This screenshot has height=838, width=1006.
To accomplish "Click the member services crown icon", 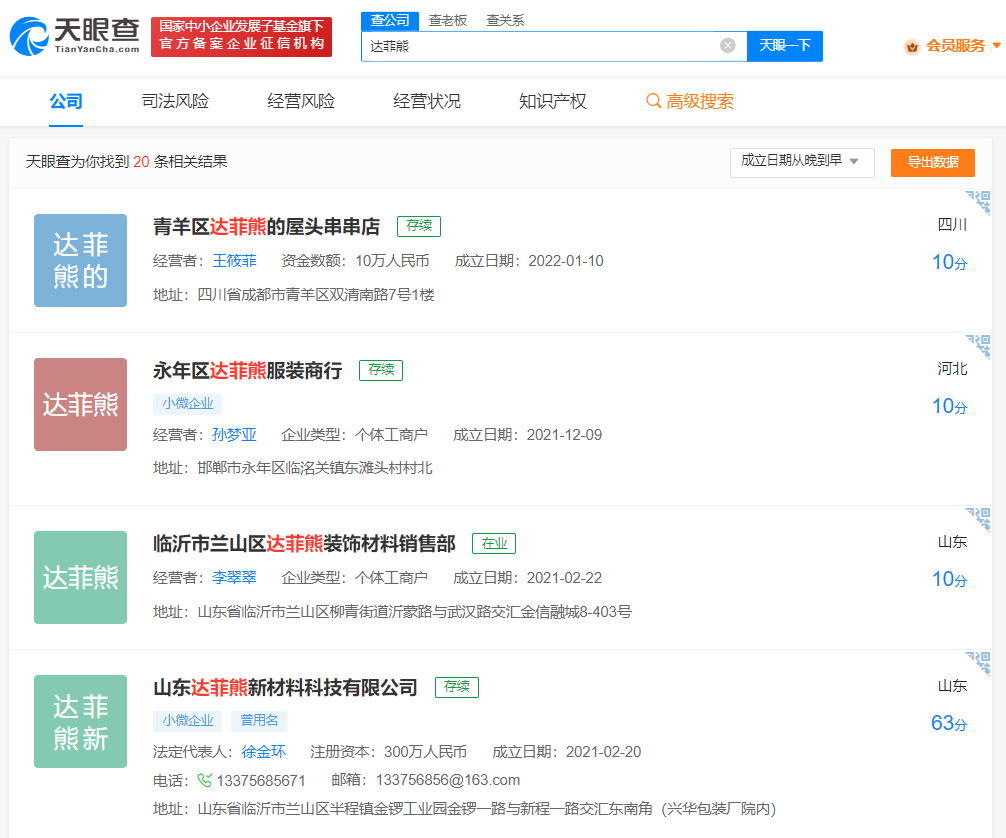I will pyautogui.click(x=911, y=46).
